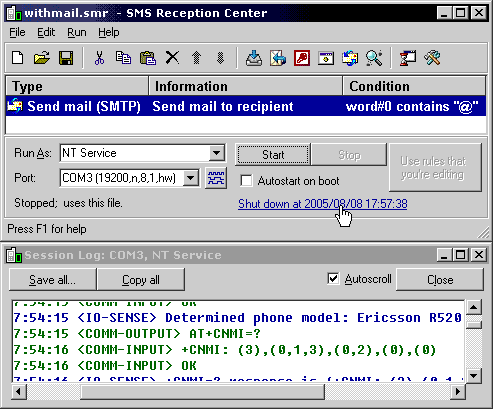
Task: Click the magnifying glass search icon
Action: coord(374,58)
